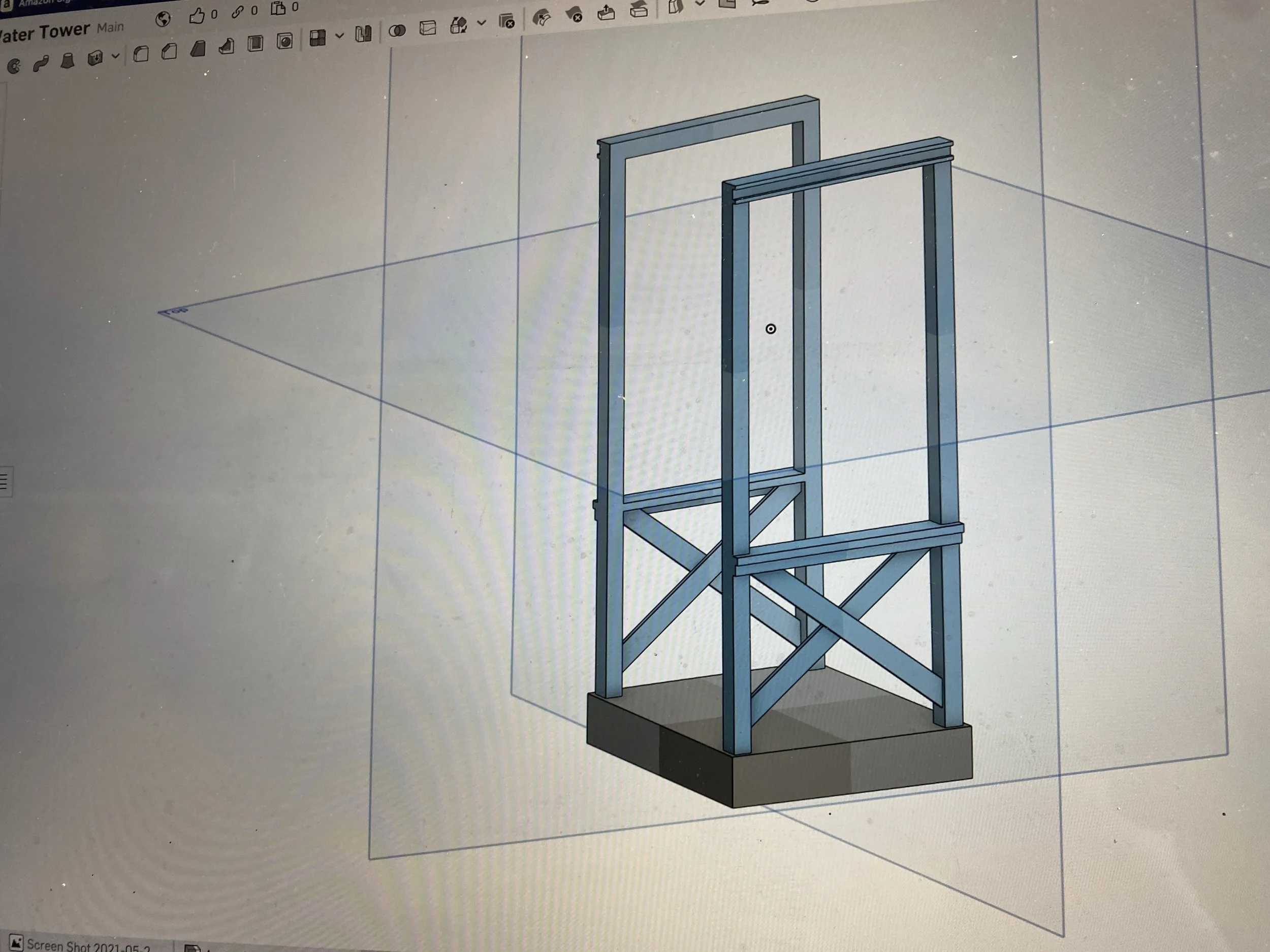Select the Modify fillet tool

[x=542, y=18]
